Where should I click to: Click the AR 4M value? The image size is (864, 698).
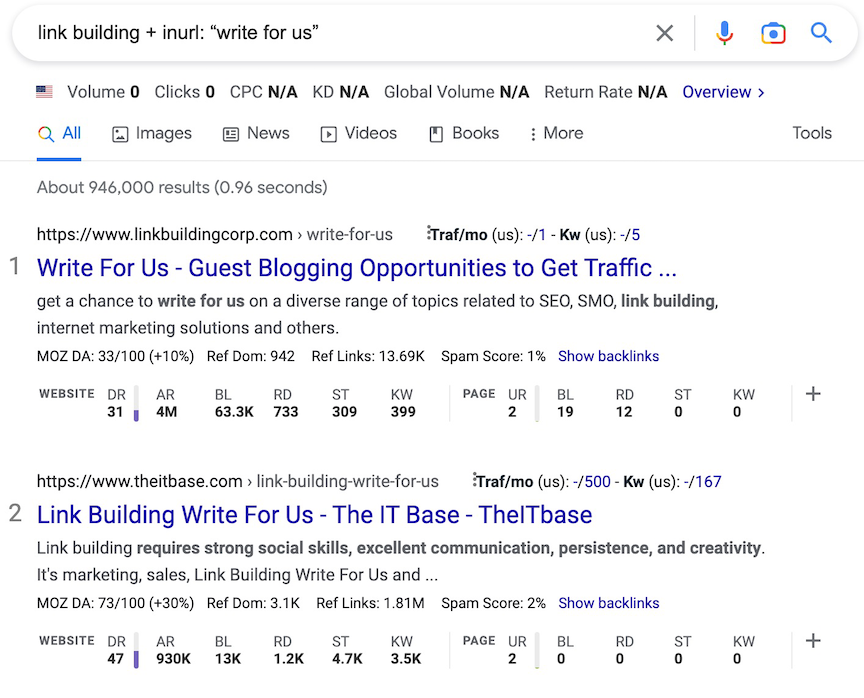166,412
